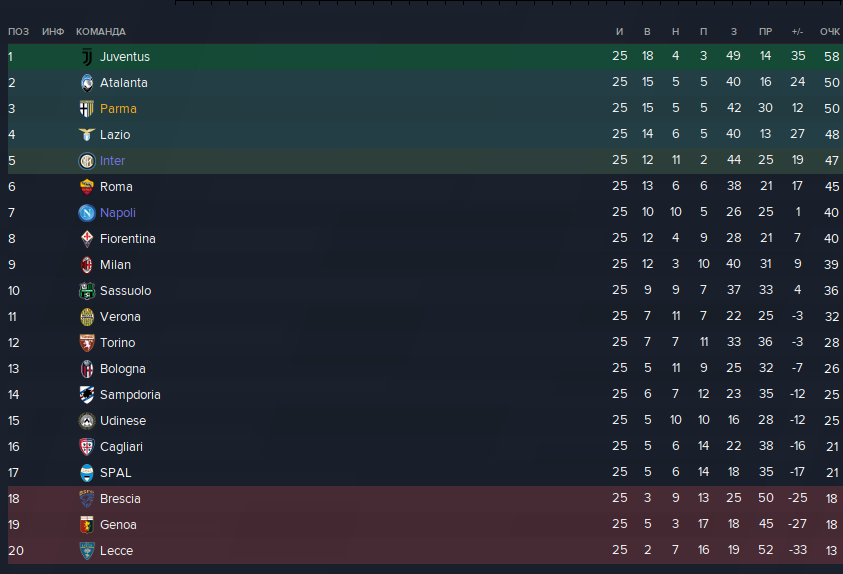Click the Roma club crest
This screenshot has height=574, width=843.
click(x=86, y=187)
